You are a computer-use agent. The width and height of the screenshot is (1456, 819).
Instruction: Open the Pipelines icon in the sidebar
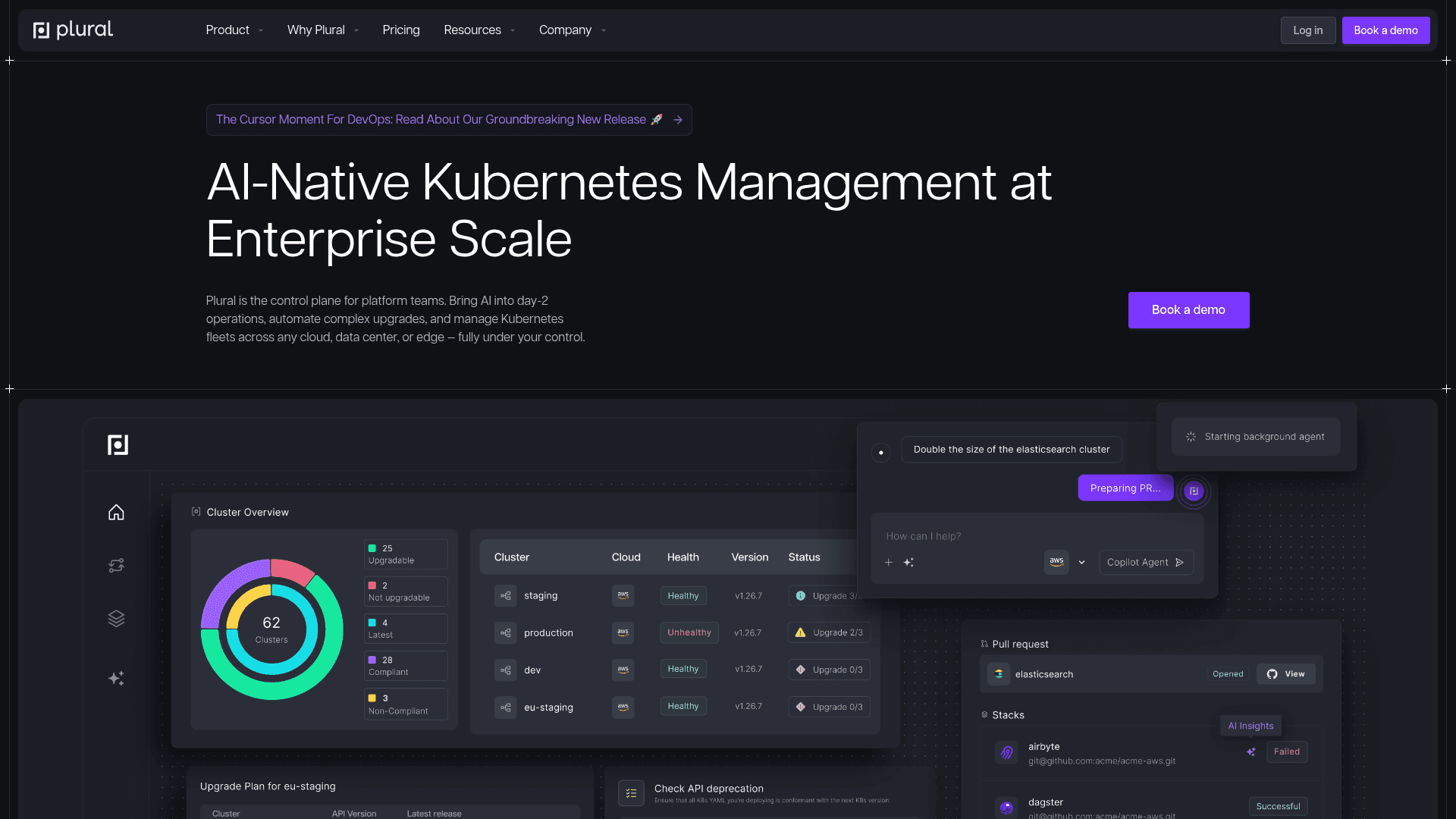(116, 565)
